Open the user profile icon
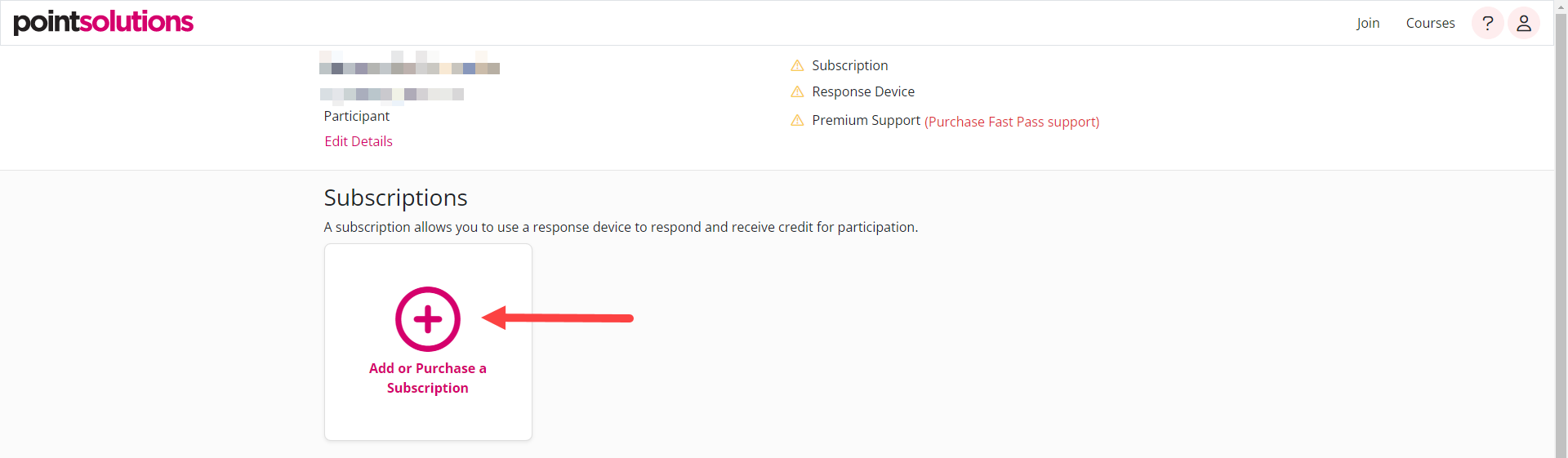This screenshot has height=458, width=1568. coord(1523,23)
